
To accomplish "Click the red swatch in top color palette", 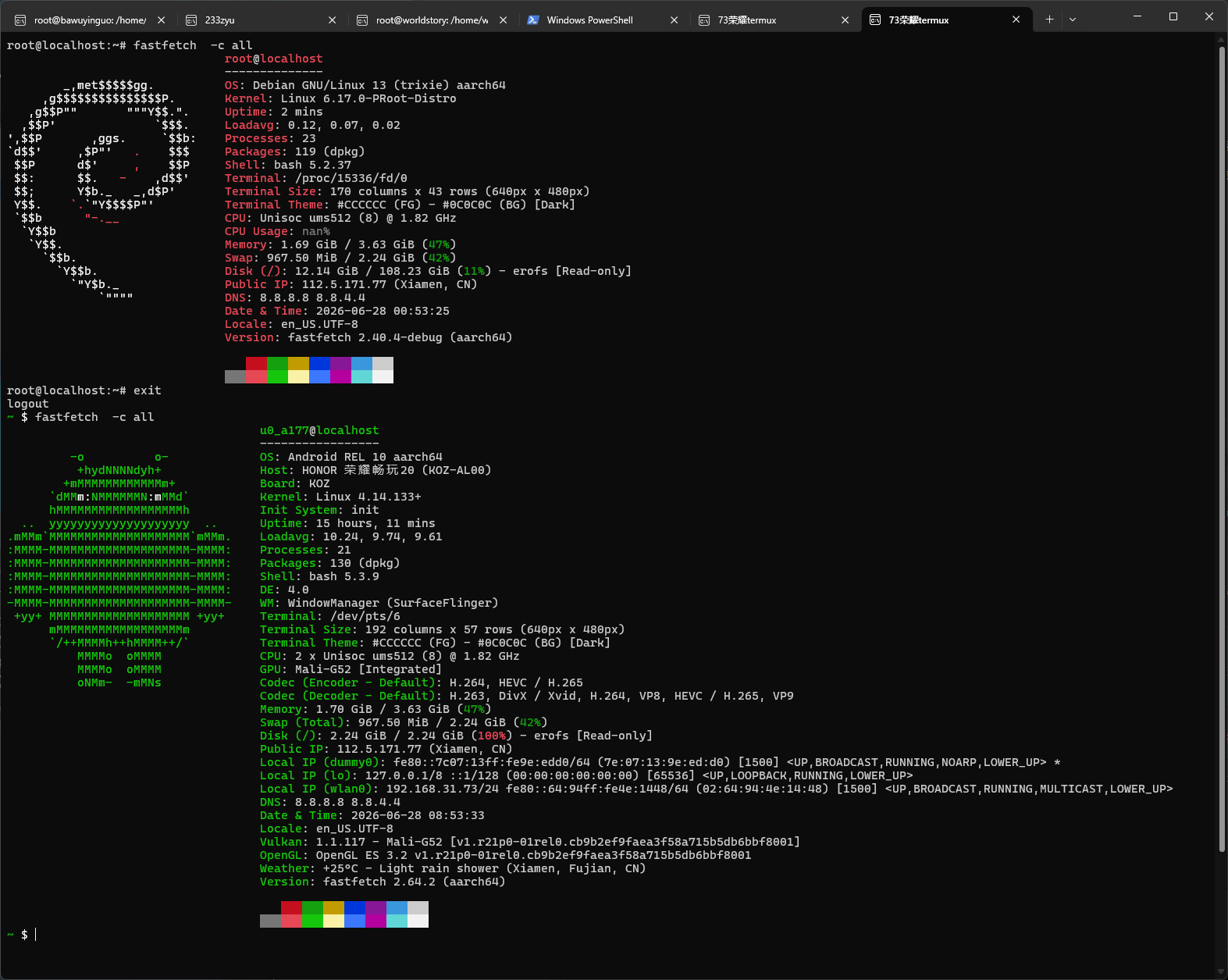I will [256, 364].
